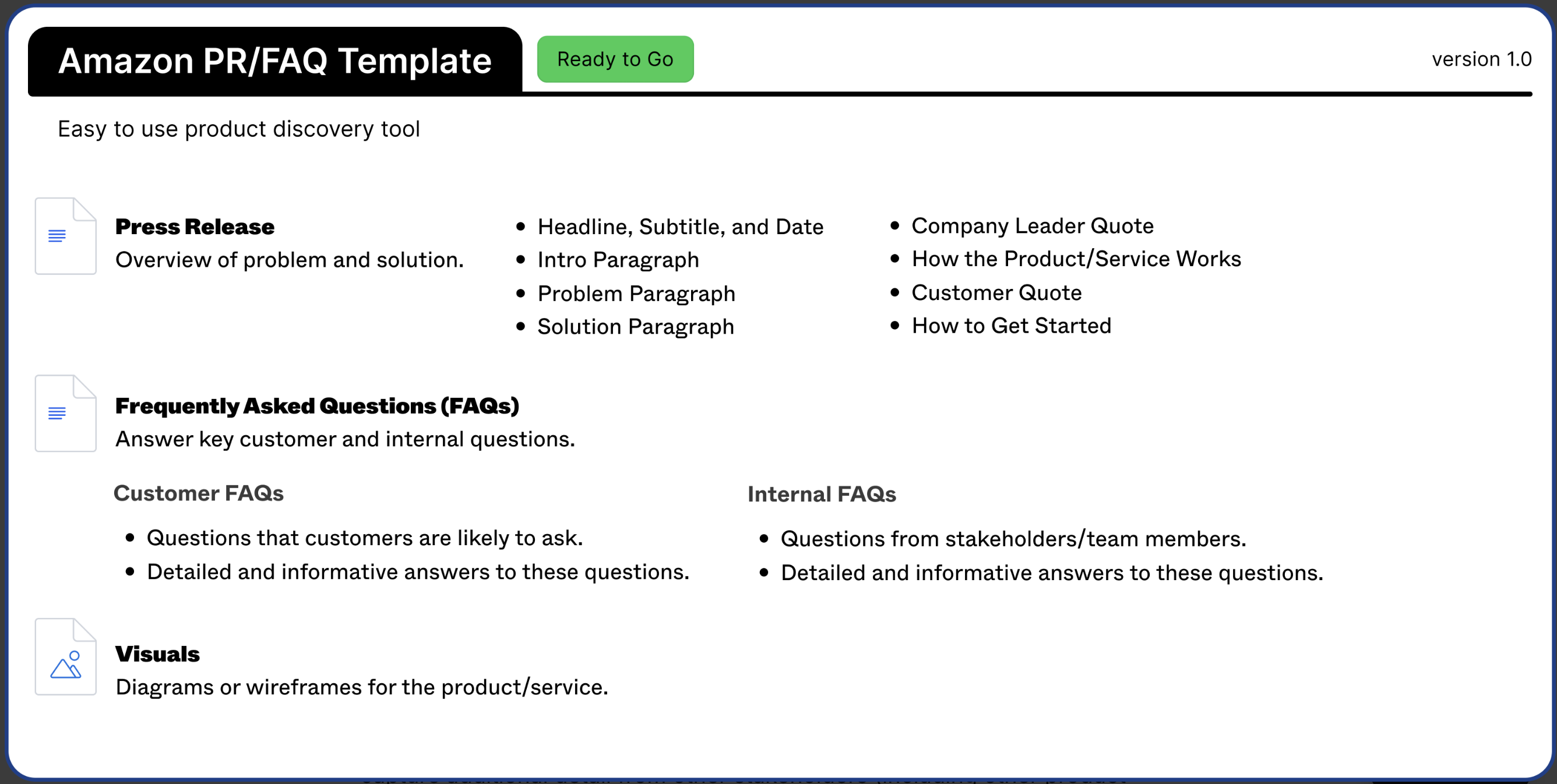Click the Customer Quote bullet item
This screenshot has width=1557, height=784.
pos(996,293)
